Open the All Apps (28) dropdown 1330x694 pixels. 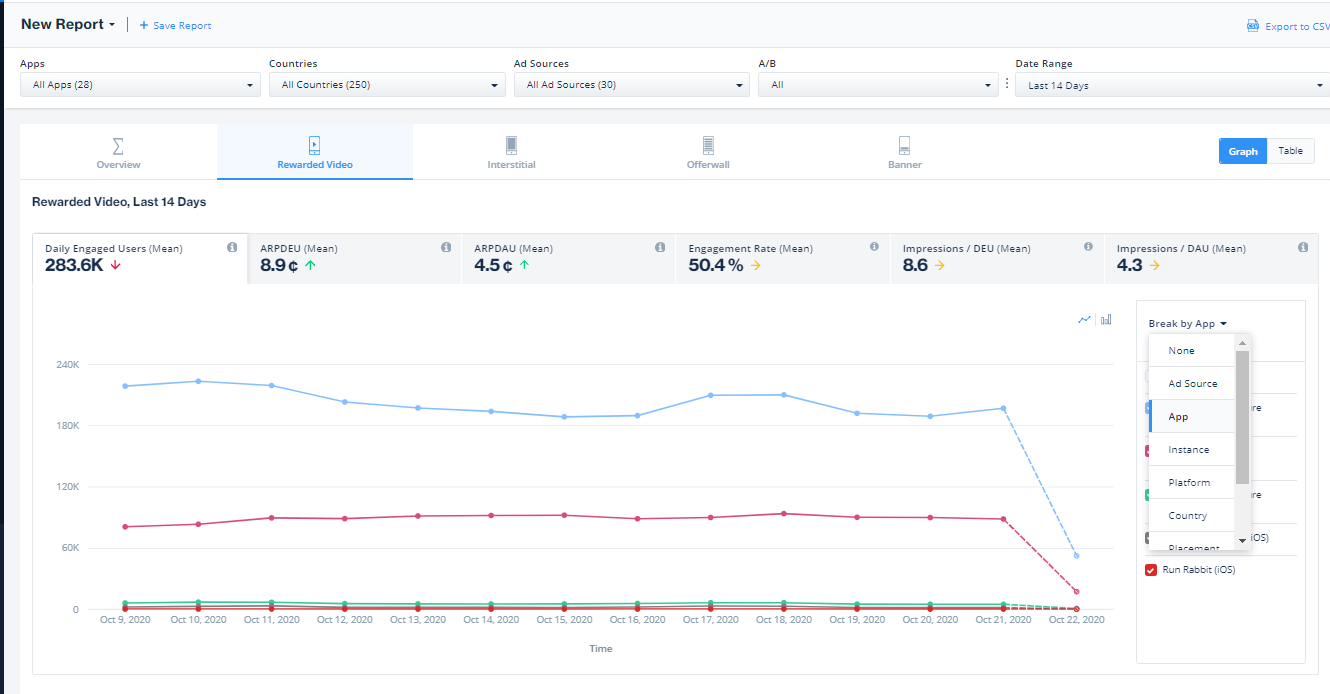(140, 85)
